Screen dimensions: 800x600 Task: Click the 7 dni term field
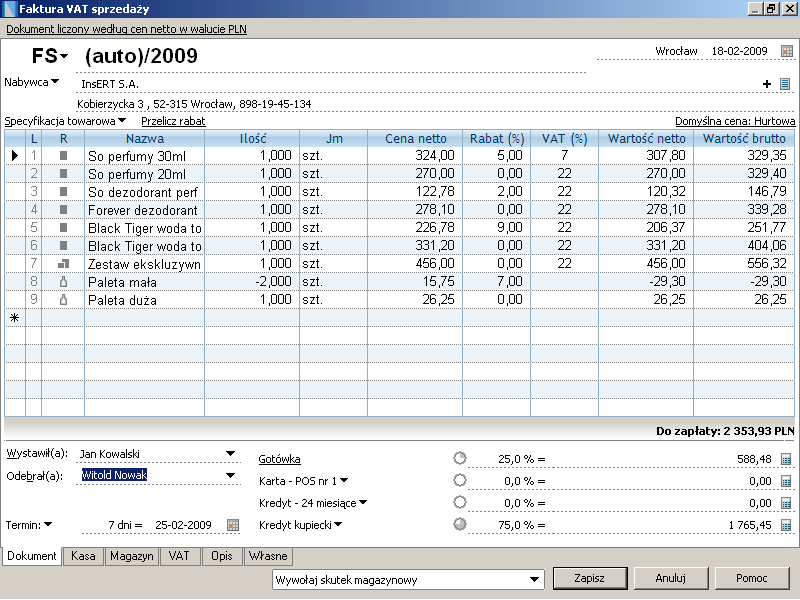coord(124,525)
